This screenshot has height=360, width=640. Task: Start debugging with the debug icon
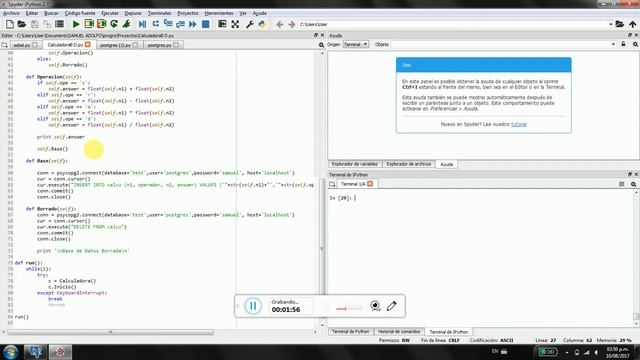point(142,24)
